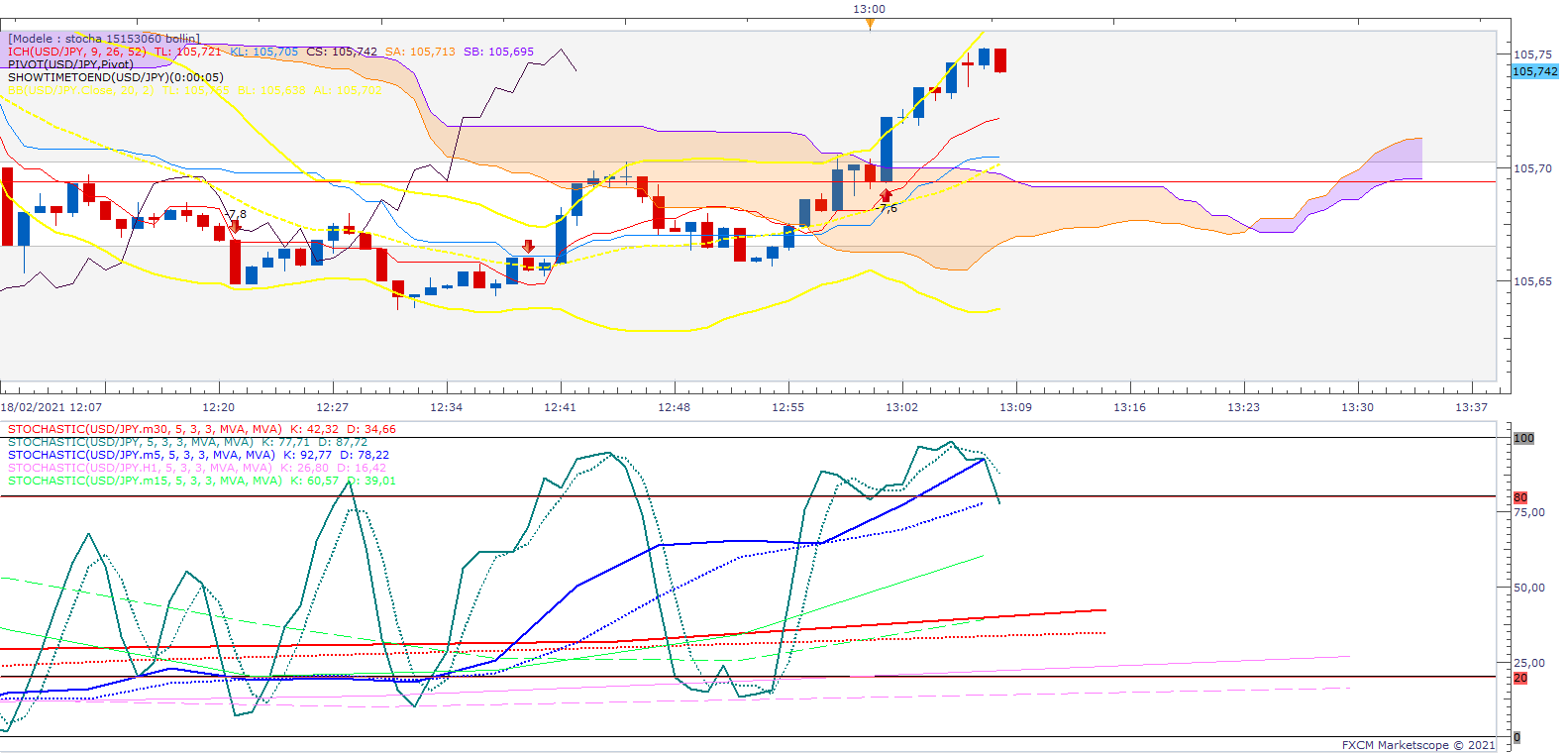Screen dimensions: 1568x753
Task: Select the SA: 105,713 value
Action: coord(420,52)
